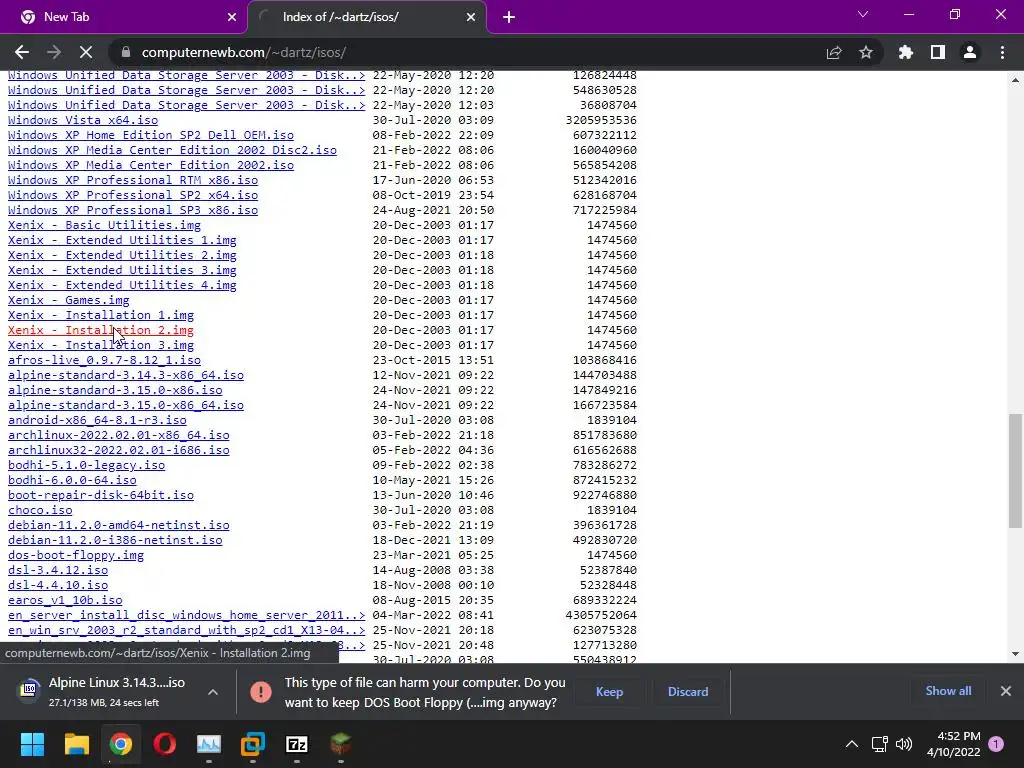The width and height of the screenshot is (1024, 768).
Task: Open the Chrome profile icon
Action: coord(970,52)
